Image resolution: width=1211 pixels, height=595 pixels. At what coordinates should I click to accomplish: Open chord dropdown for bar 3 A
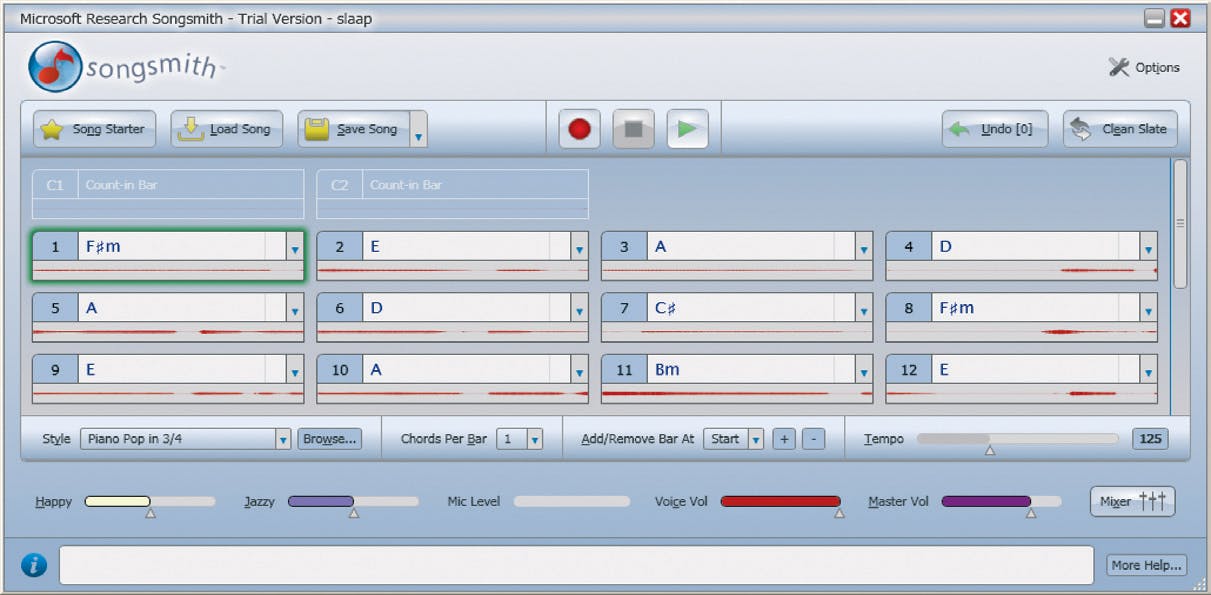click(864, 247)
